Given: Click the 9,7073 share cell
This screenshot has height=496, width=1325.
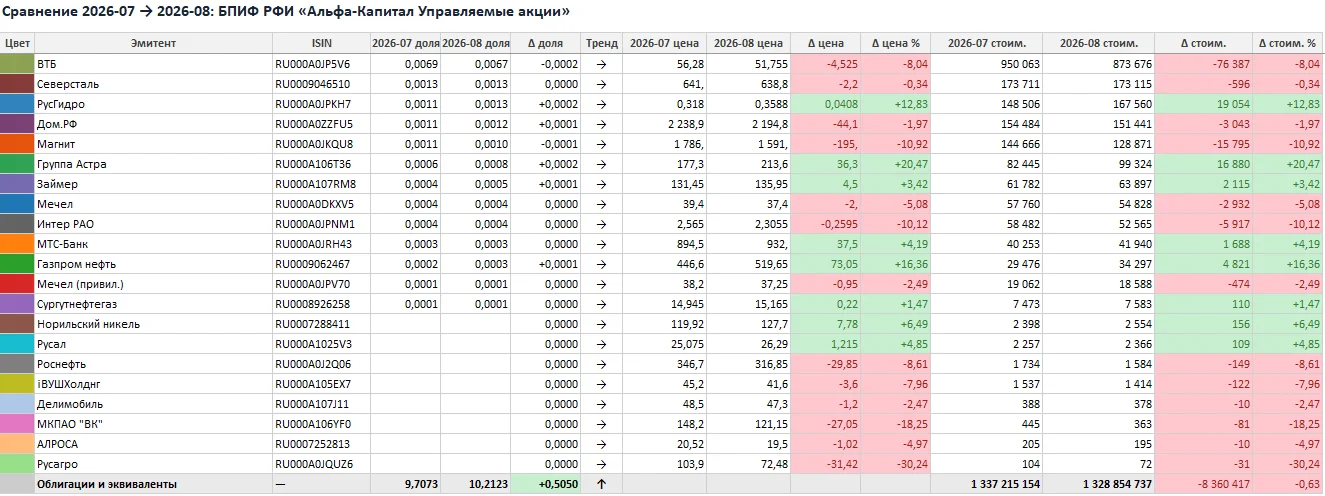Looking at the screenshot, I should 405,484.
